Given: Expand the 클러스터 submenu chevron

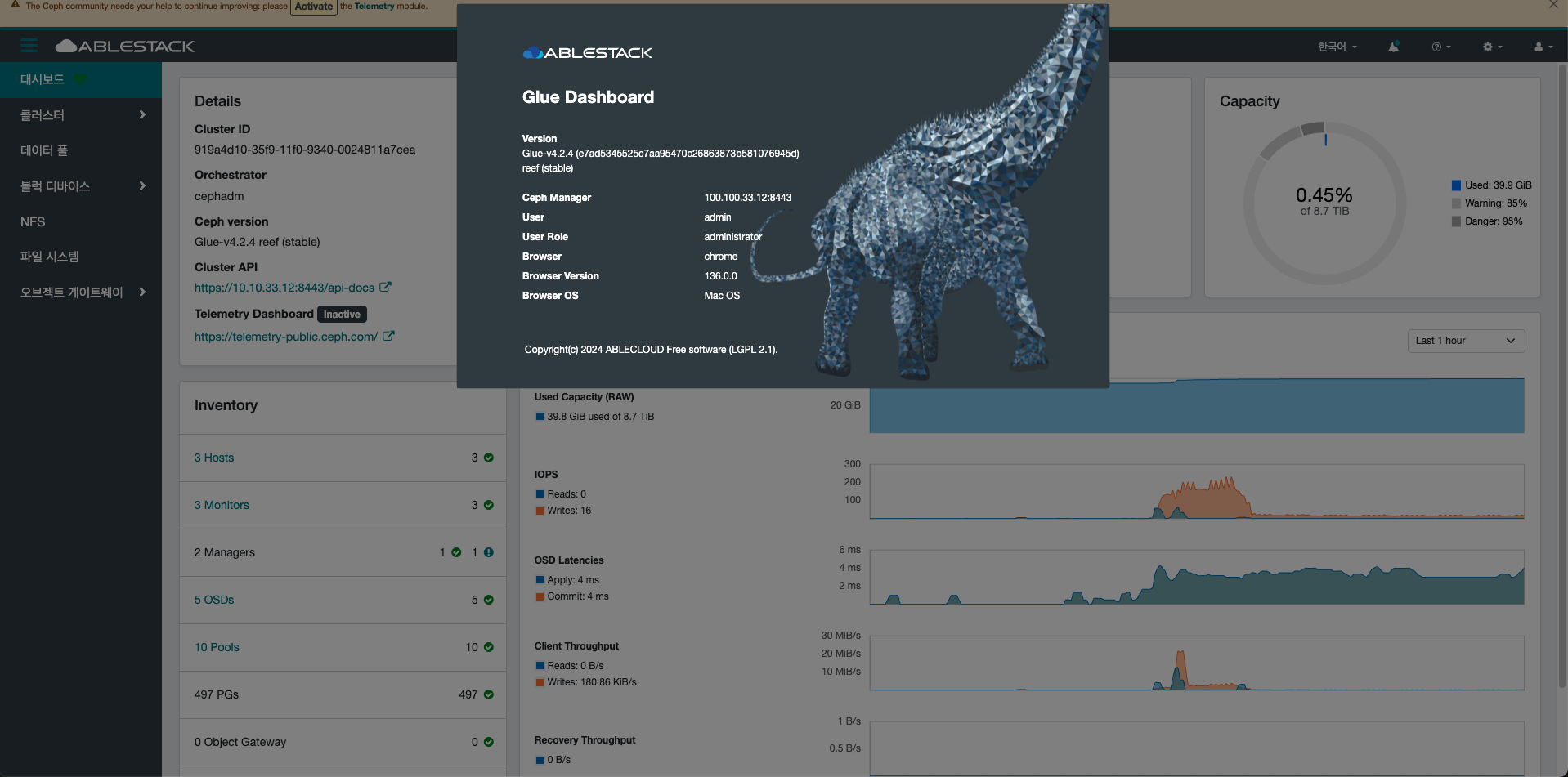Looking at the screenshot, I should [x=142, y=115].
